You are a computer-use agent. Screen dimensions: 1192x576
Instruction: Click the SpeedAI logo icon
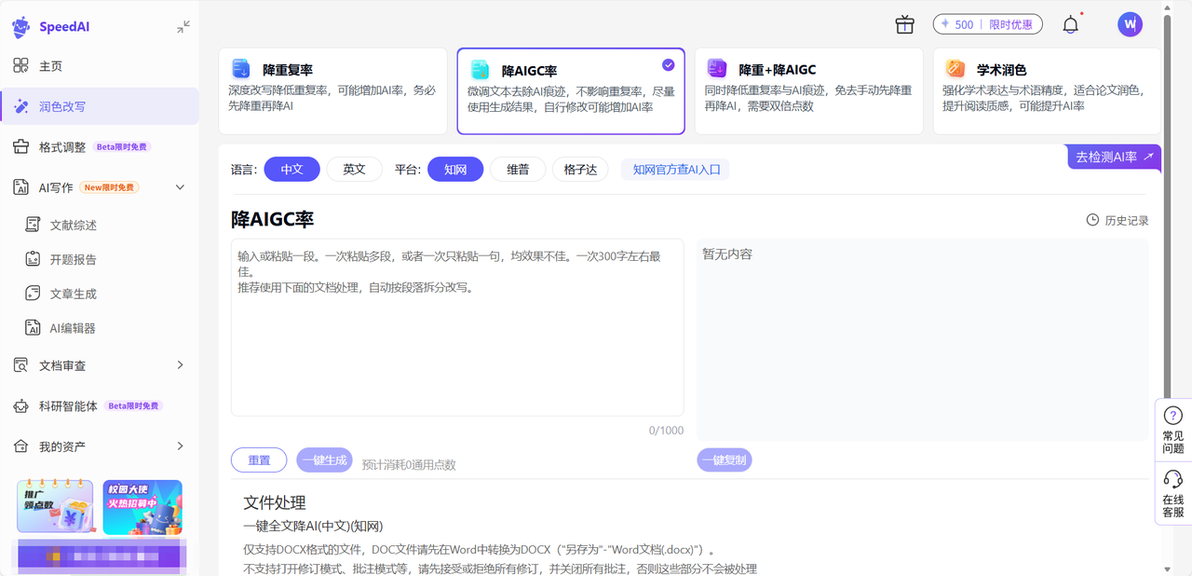(x=21, y=27)
